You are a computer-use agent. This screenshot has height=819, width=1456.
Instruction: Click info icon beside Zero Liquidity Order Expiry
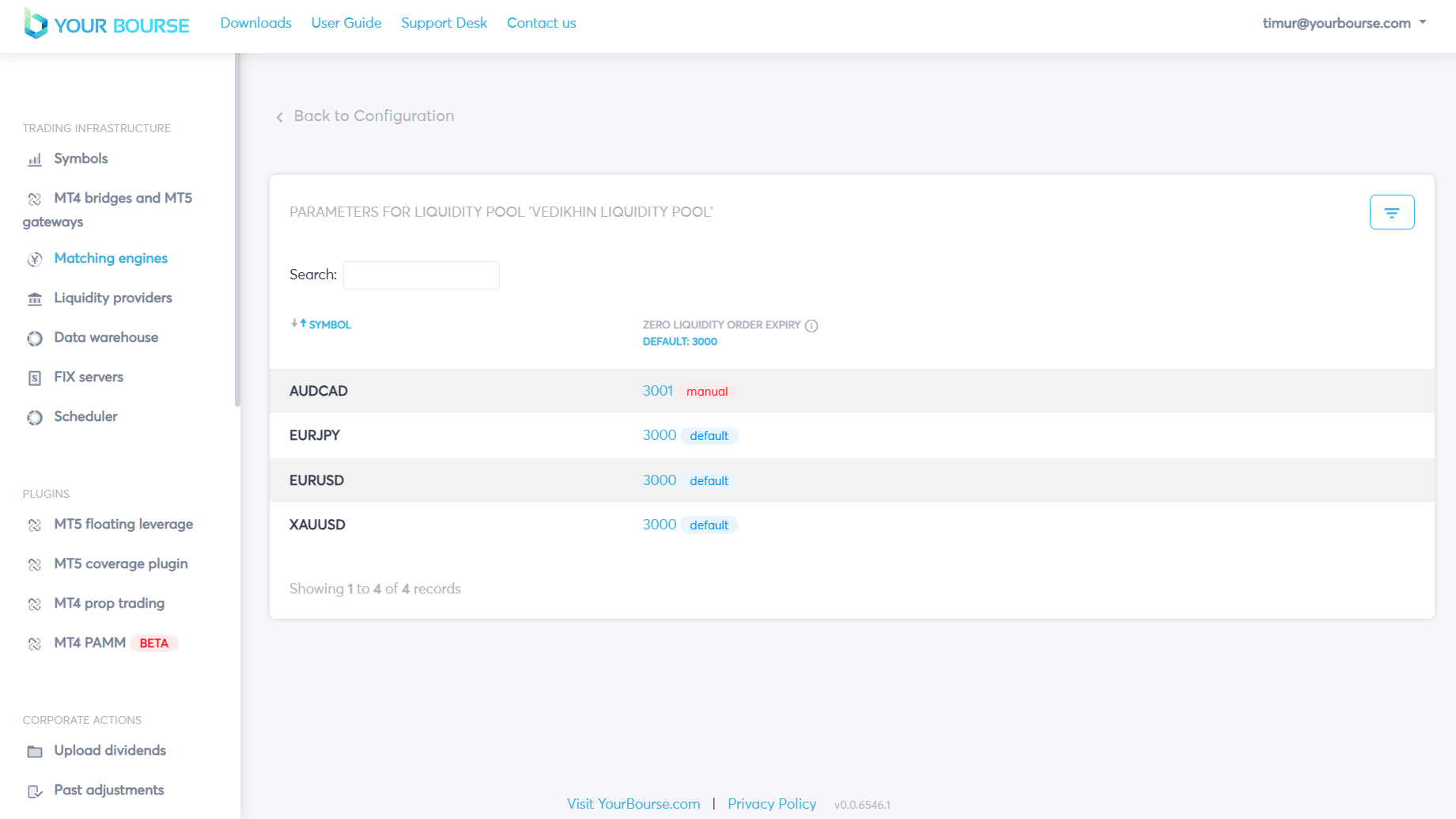811,326
